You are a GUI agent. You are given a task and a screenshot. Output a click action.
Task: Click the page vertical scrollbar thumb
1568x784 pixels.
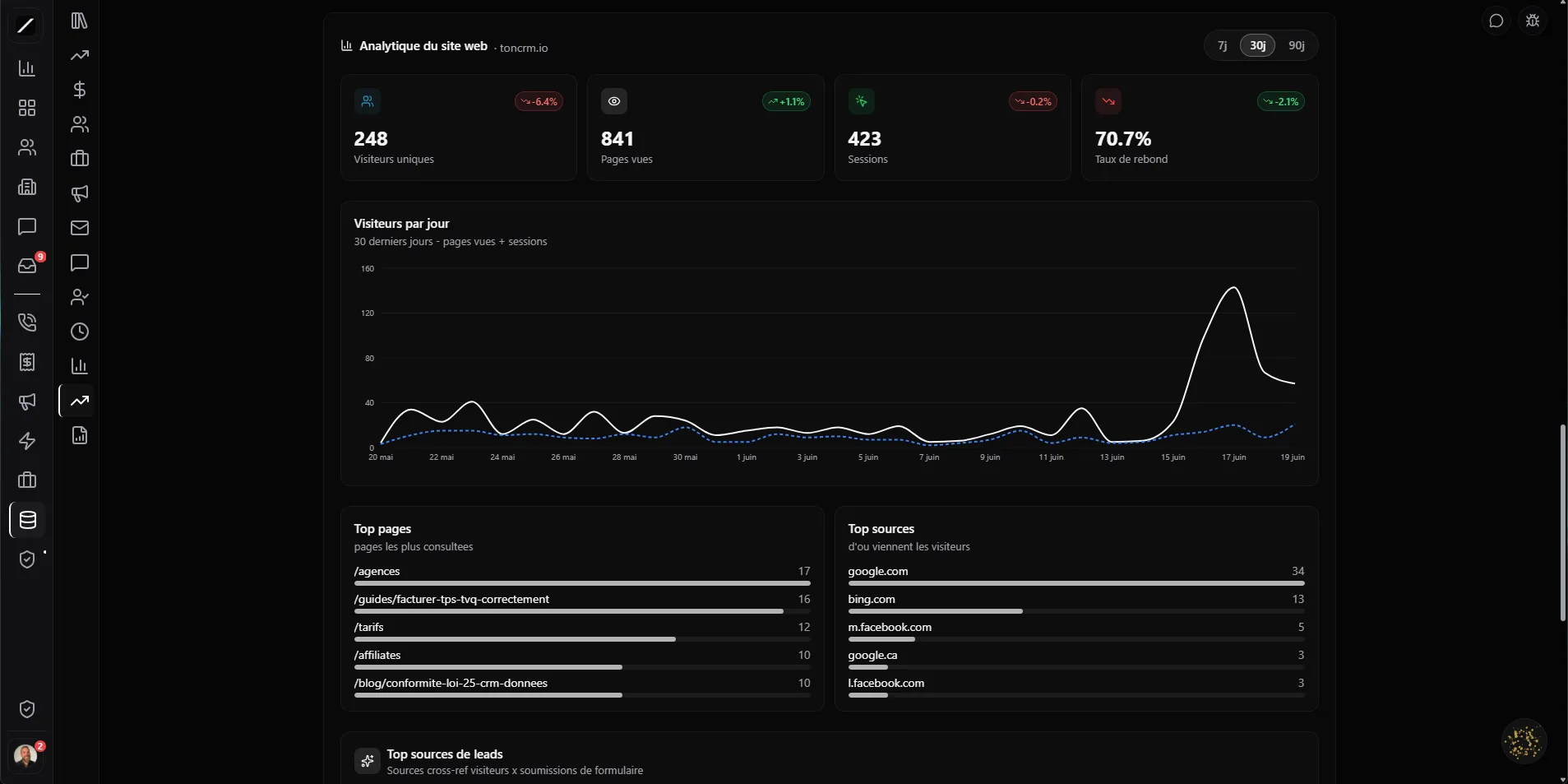[1562, 522]
